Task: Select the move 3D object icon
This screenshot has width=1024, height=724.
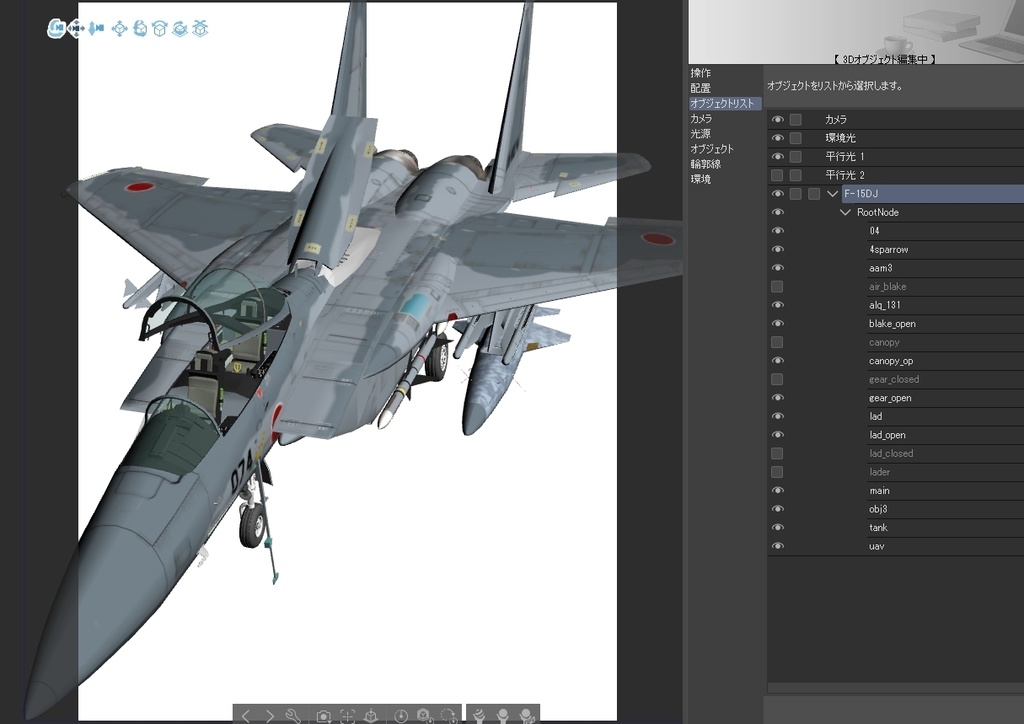Action: click(119, 28)
